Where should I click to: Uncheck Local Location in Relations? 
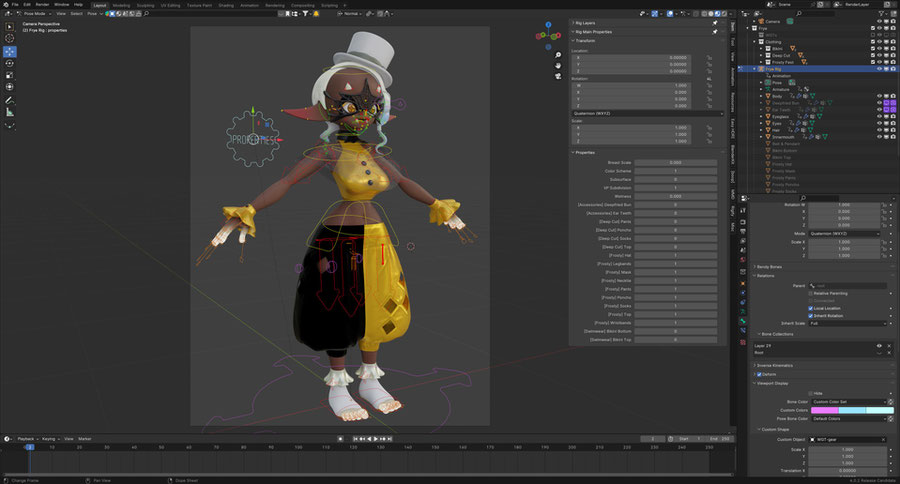coord(810,308)
